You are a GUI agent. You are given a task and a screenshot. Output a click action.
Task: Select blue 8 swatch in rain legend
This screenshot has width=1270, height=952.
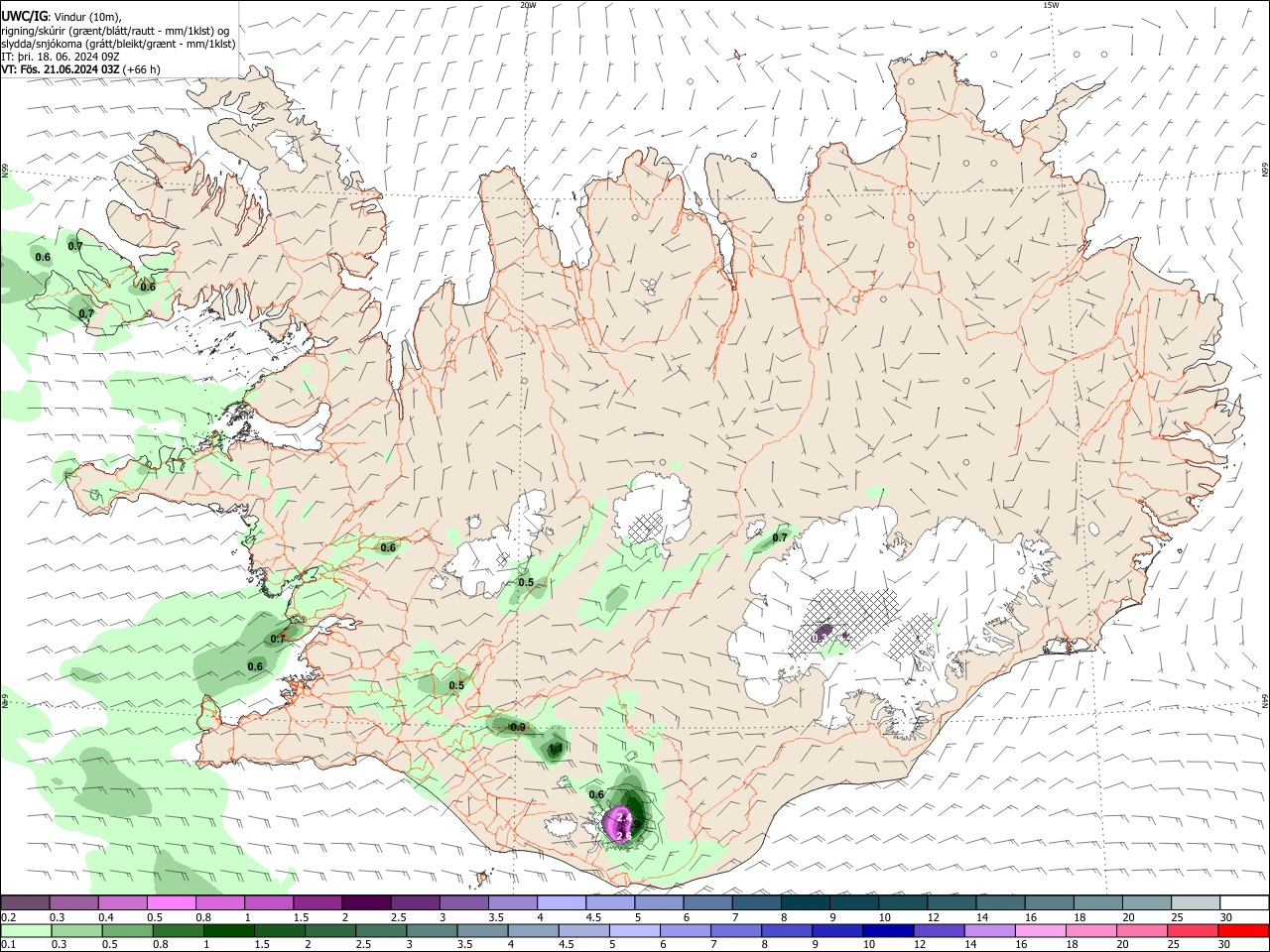tap(787, 930)
